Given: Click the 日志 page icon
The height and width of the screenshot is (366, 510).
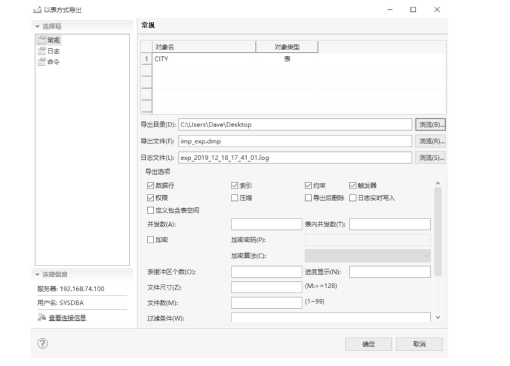Looking at the screenshot, I should [x=42, y=51].
